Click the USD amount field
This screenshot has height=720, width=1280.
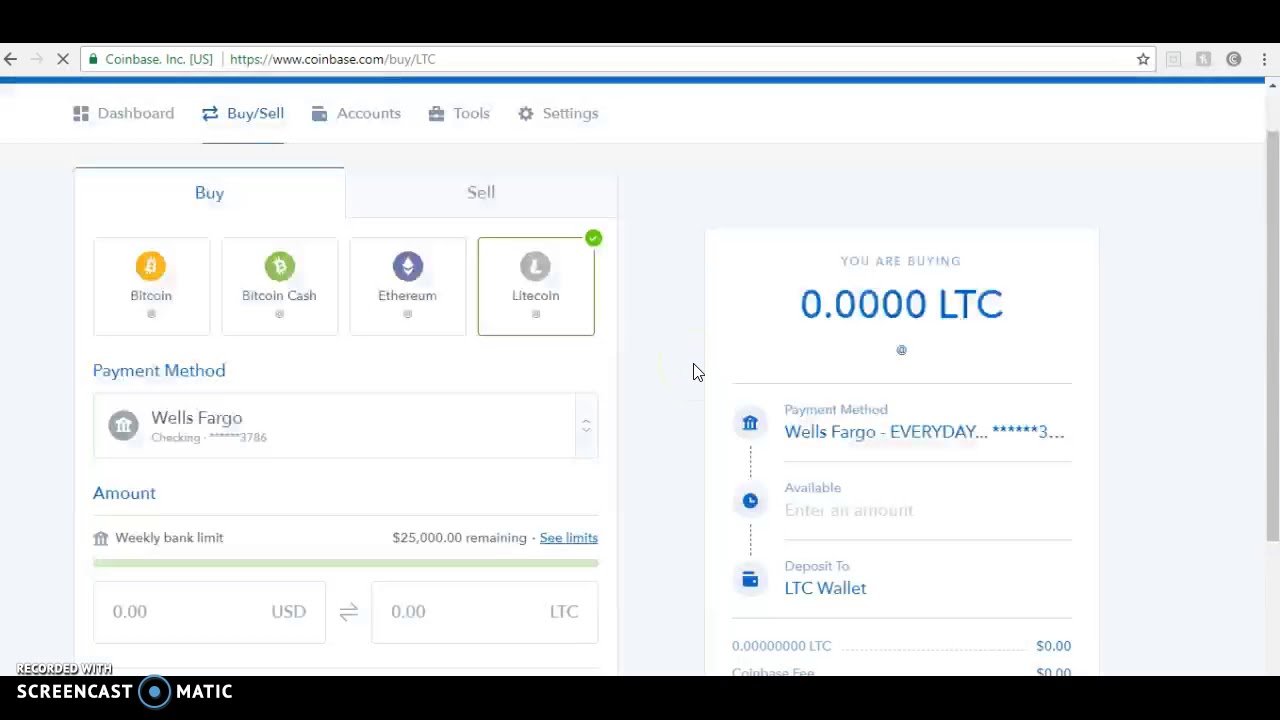click(x=209, y=612)
